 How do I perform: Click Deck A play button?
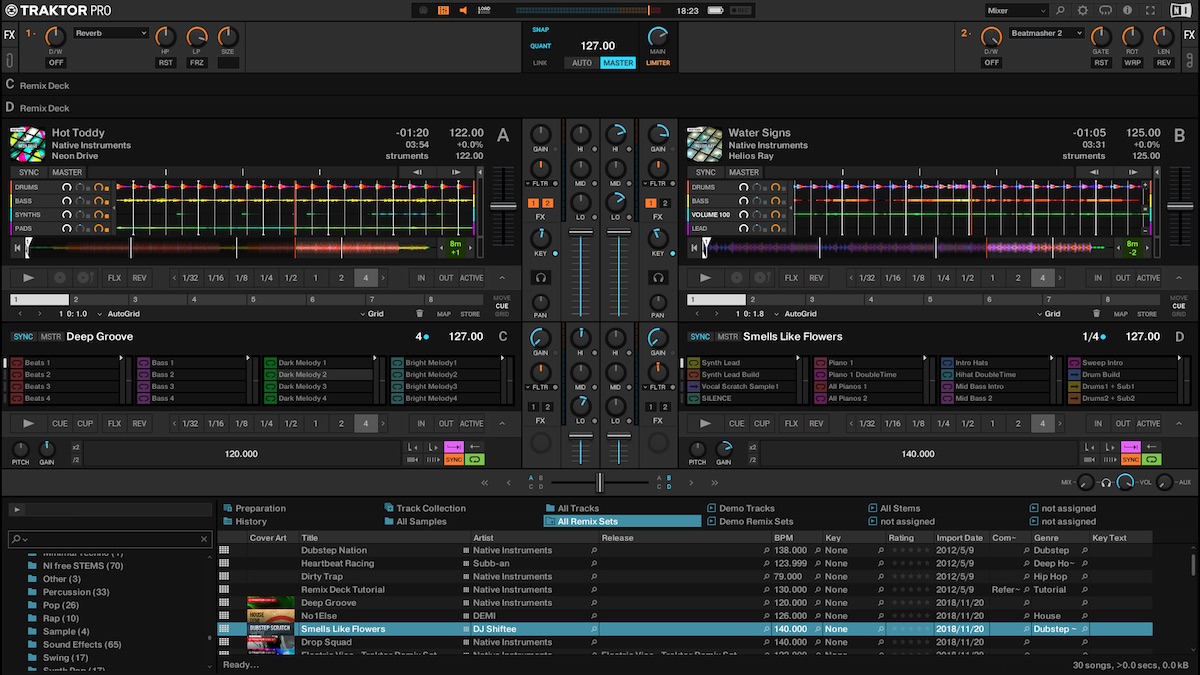29,278
